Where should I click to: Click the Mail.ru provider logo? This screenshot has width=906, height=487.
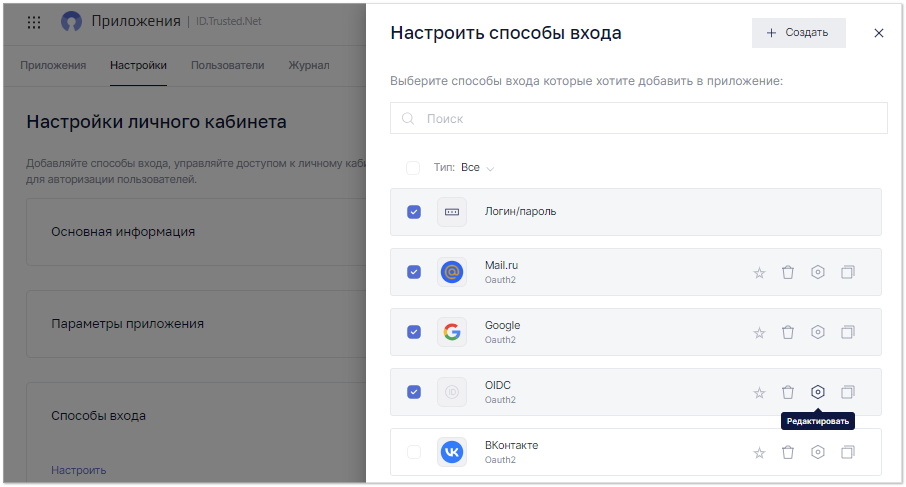click(x=452, y=272)
